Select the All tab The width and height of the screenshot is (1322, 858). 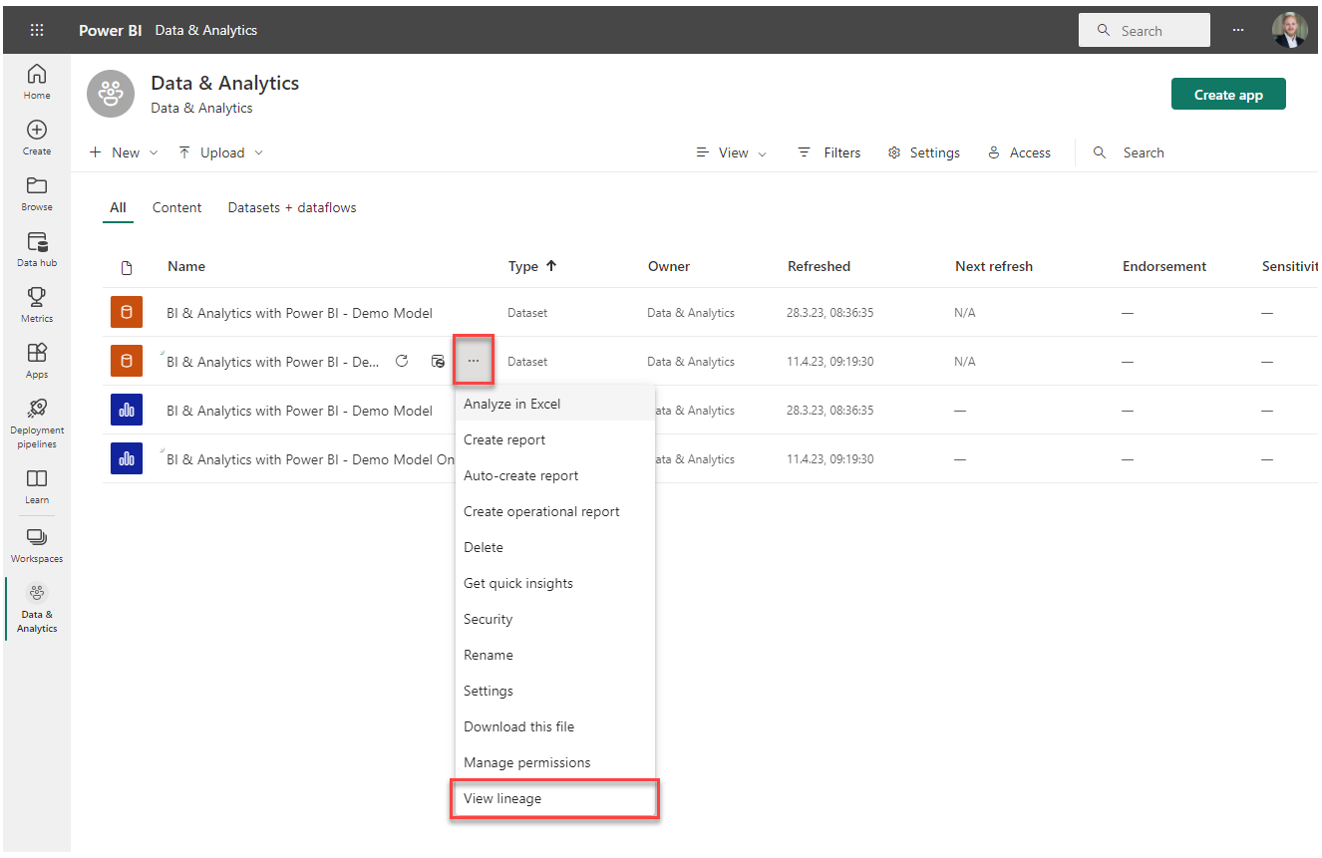coord(118,208)
